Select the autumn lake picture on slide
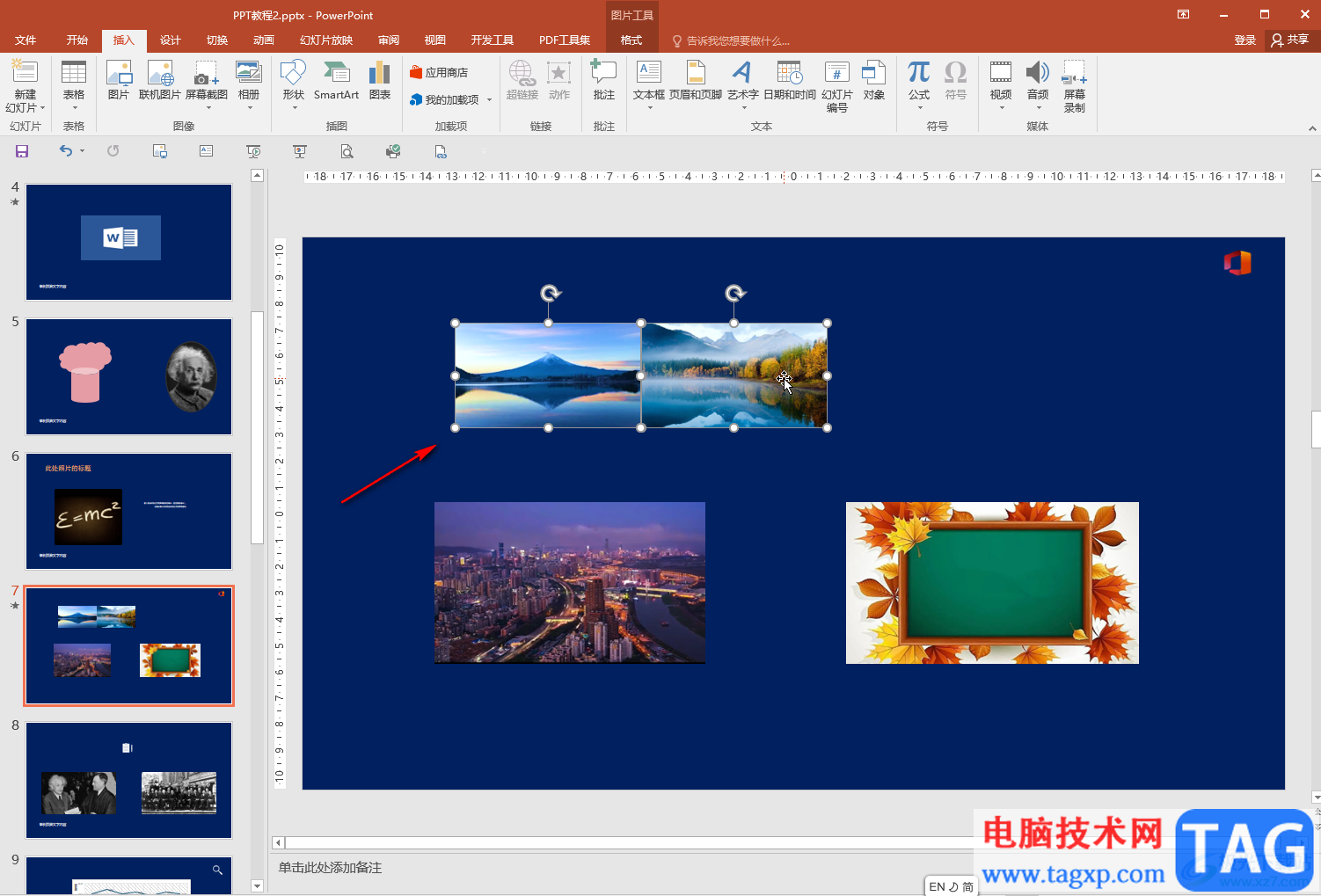The image size is (1321, 896). [734, 375]
